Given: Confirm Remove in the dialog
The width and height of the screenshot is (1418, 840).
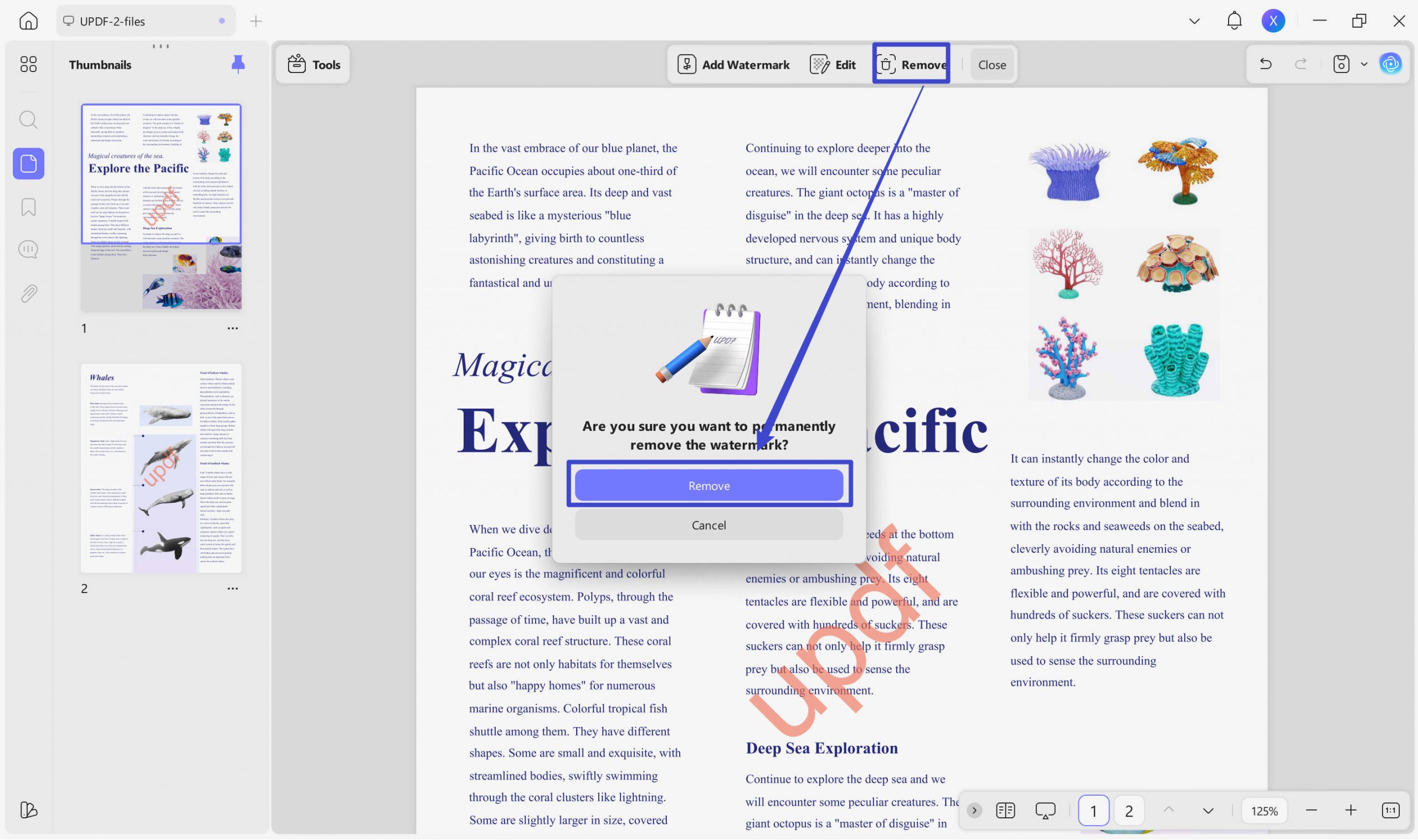Looking at the screenshot, I should click(x=708, y=485).
